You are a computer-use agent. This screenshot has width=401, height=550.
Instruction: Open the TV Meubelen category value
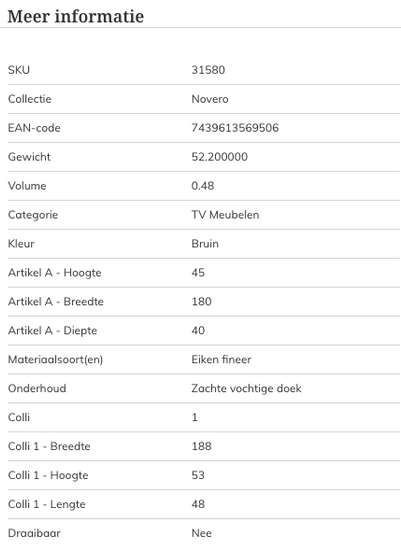[x=225, y=215]
